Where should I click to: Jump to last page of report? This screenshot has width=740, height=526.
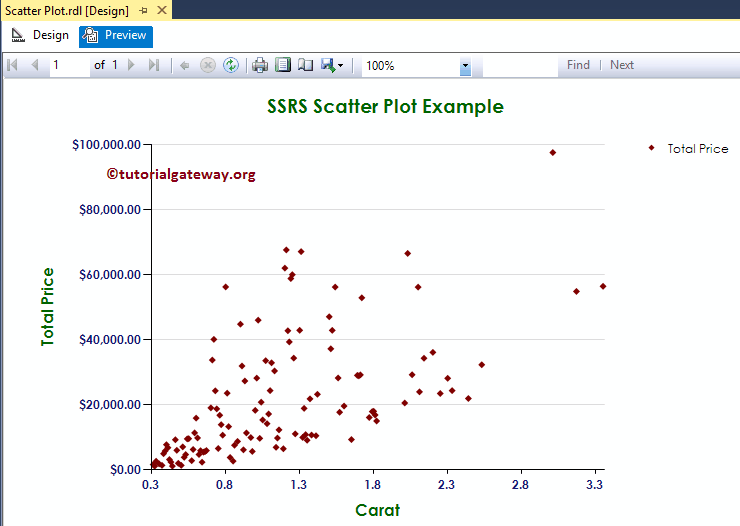pyautogui.click(x=154, y=65)
